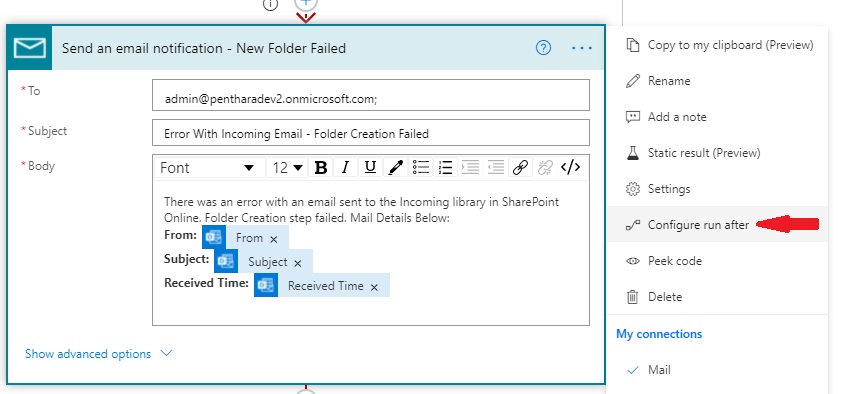Open the help question mark icon
The height and width of the screenshot is (394, 851).
click(543, 48)
